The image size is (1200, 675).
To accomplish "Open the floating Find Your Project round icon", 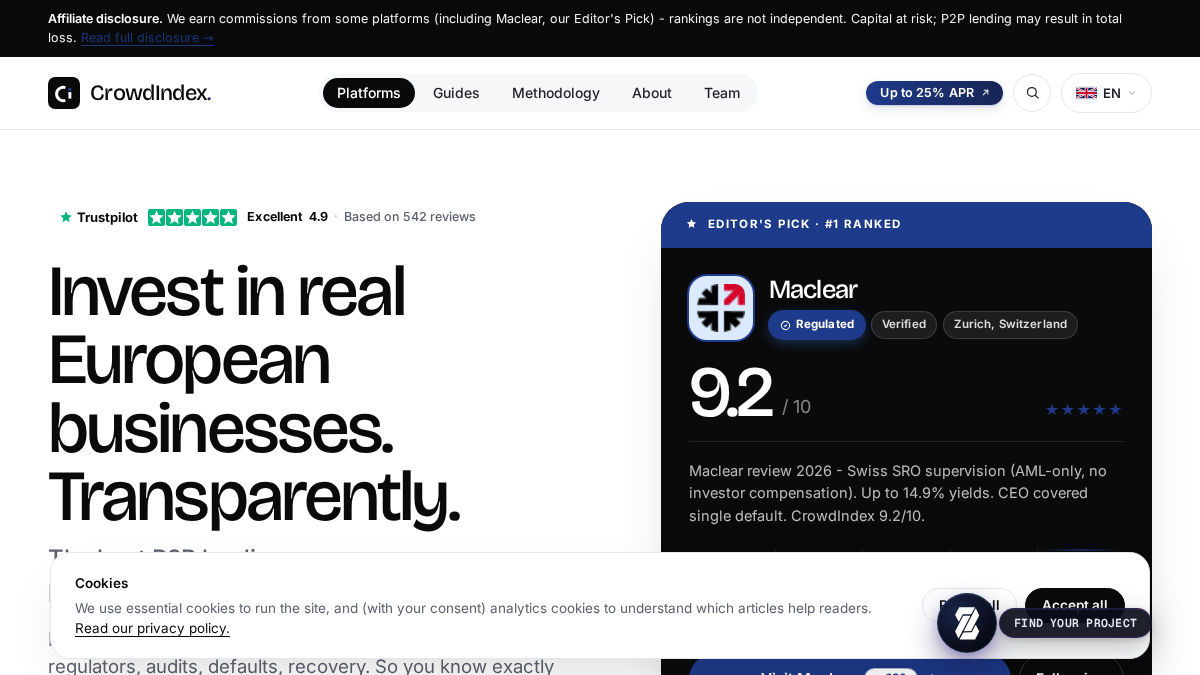I will coord(967,623).
